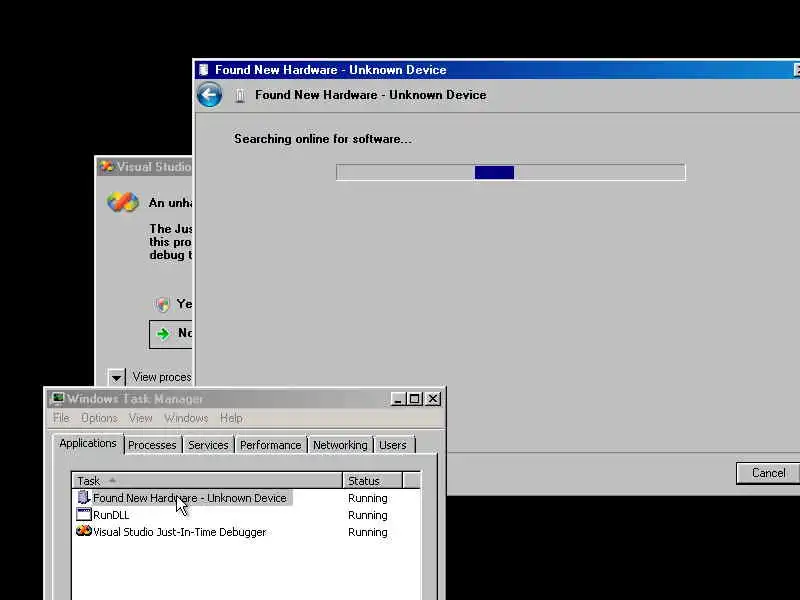This screenshot has height=600, width=800.
Task: Click Found New Hardware task icon in list
Action: 84,497
